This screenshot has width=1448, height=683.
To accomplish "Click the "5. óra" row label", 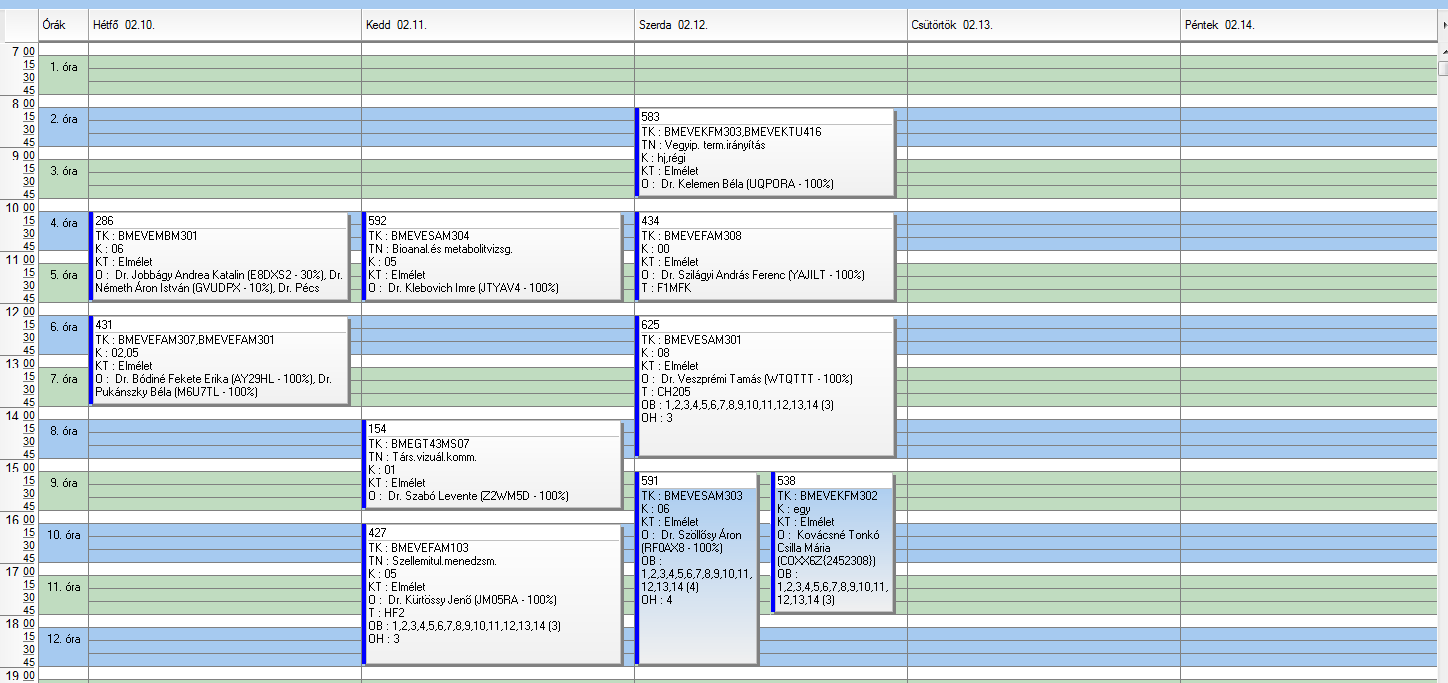I will coord(64,275).
